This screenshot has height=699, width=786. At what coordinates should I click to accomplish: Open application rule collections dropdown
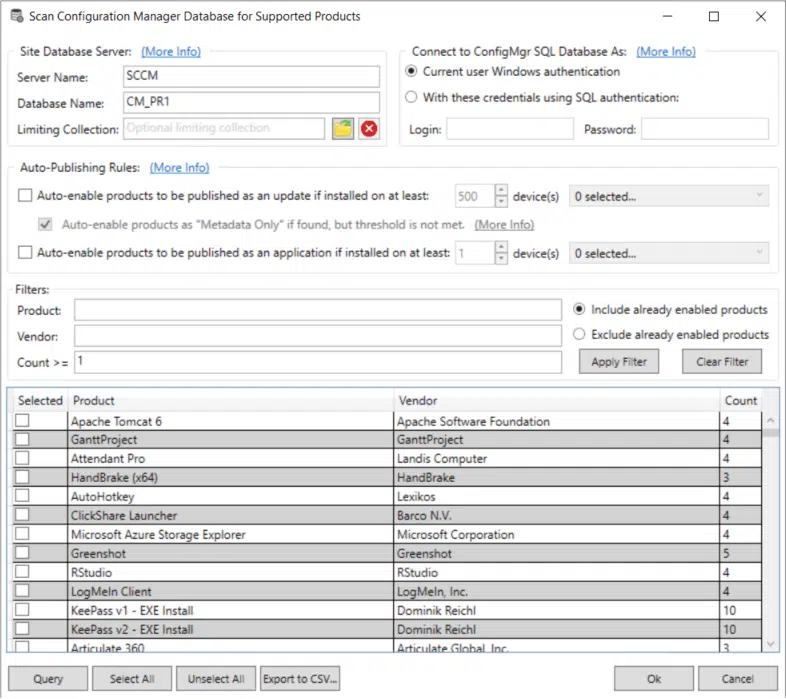669,253
